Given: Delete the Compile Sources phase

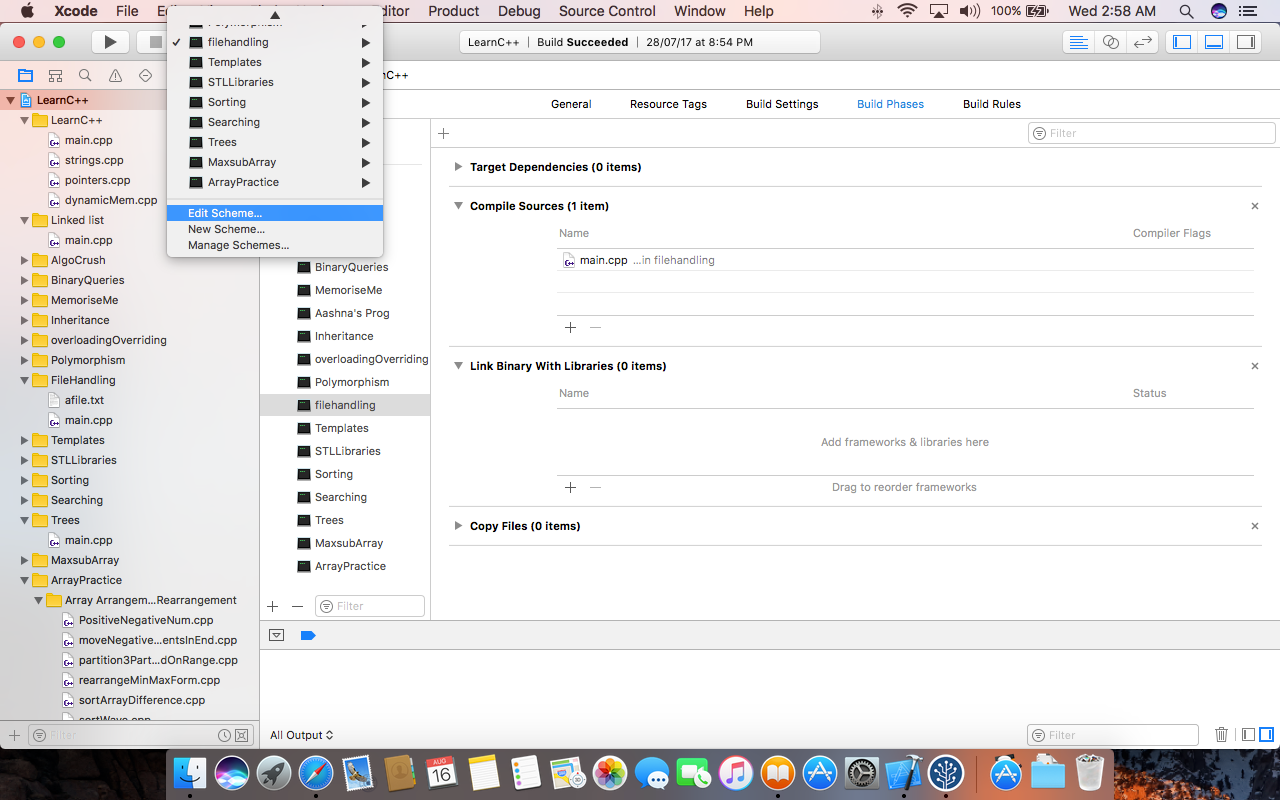Looking at the screenshot, I should [x=1255, y=206].
